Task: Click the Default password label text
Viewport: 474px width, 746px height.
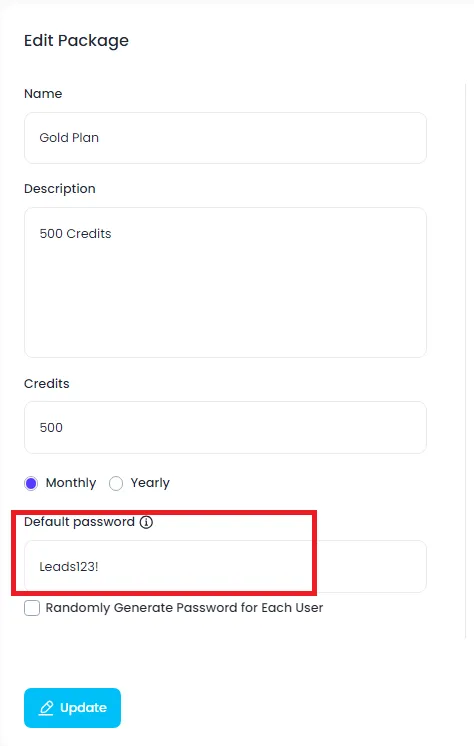Action: tap(79, 522)
